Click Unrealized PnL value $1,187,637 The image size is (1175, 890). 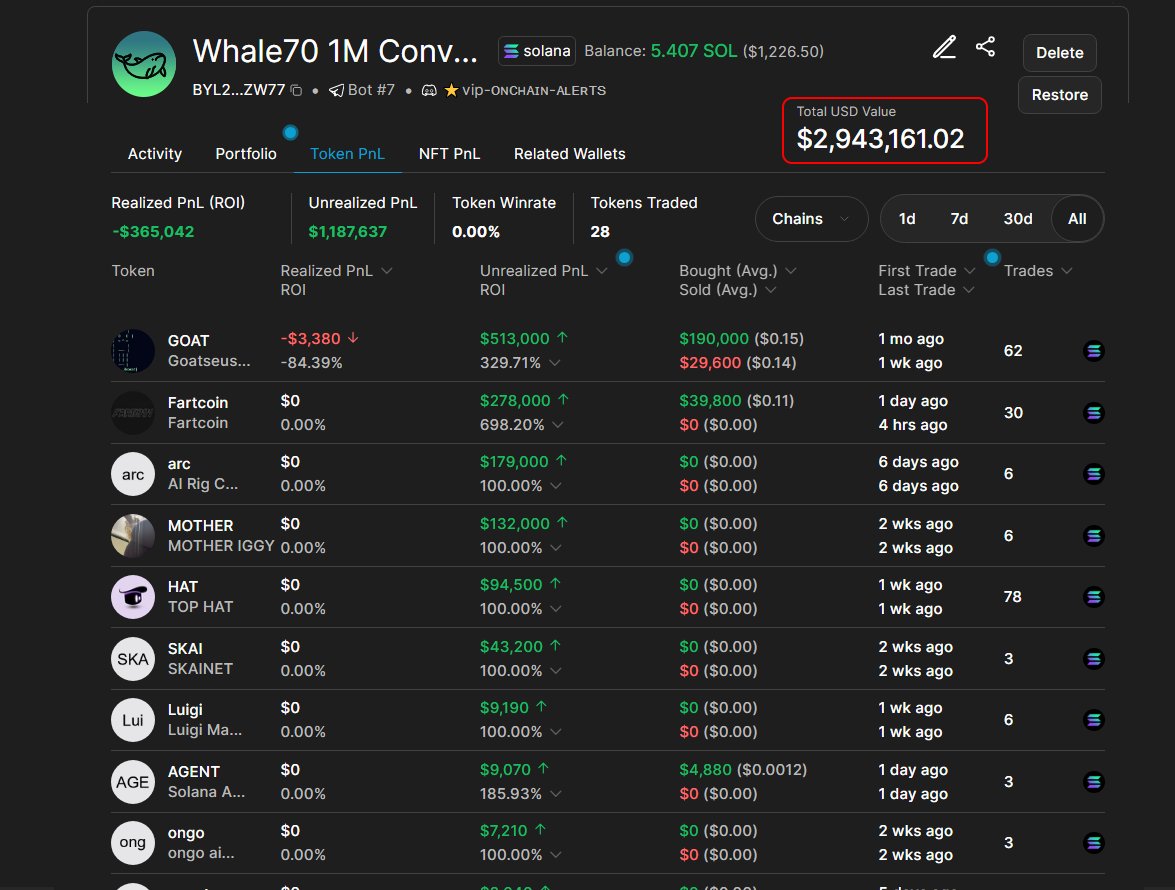point(348,231)
